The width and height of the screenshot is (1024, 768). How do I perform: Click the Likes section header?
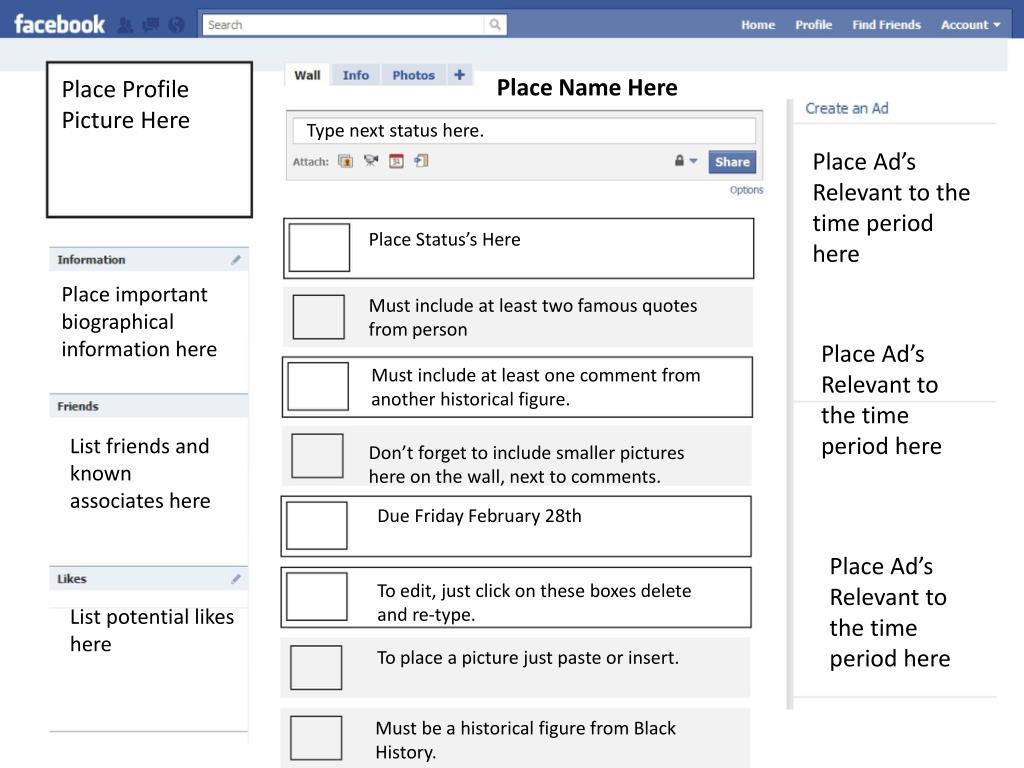click(149, 579)
